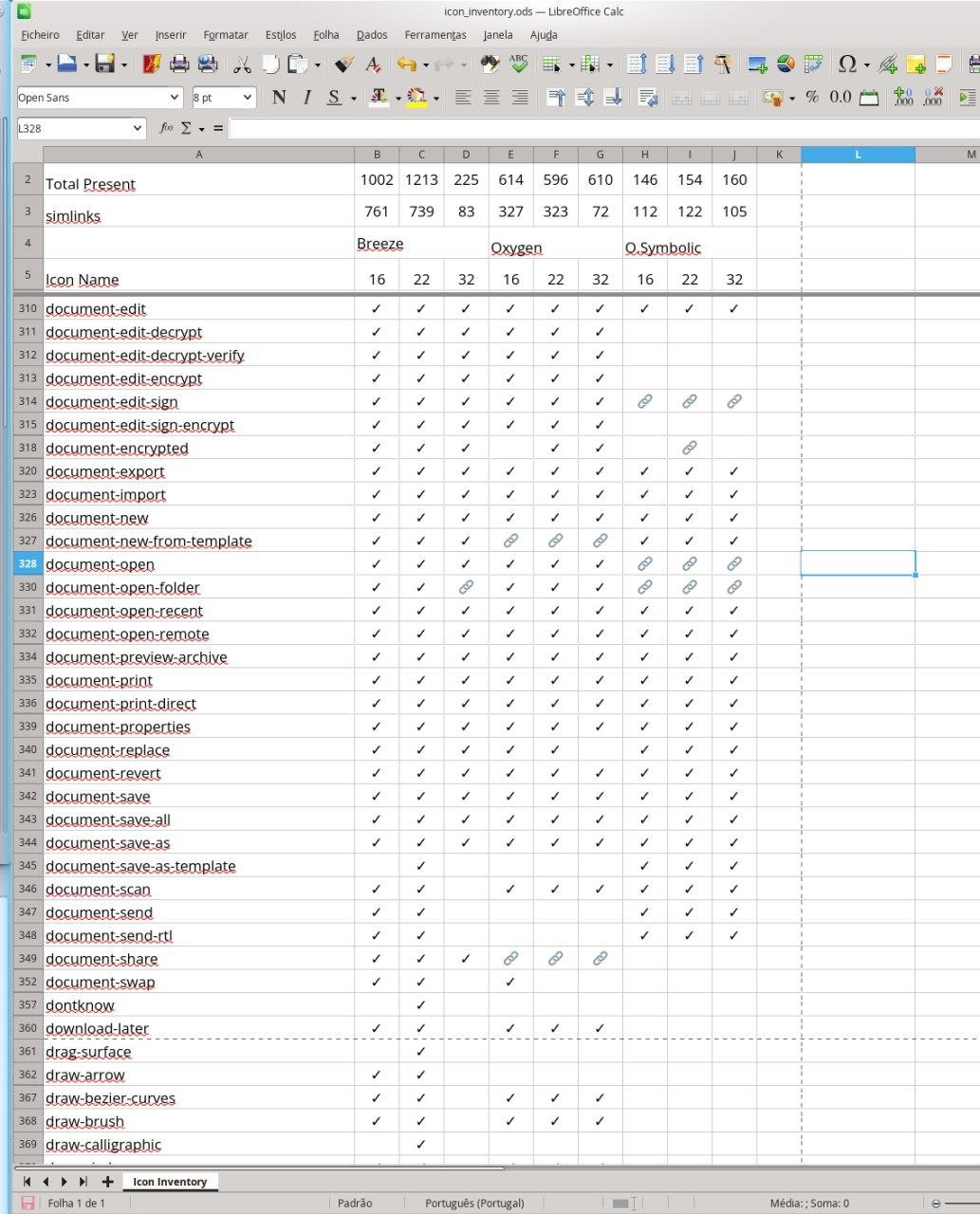Add a decimal place
Viewport: 980px width, 1214px height.
(903, 97)
